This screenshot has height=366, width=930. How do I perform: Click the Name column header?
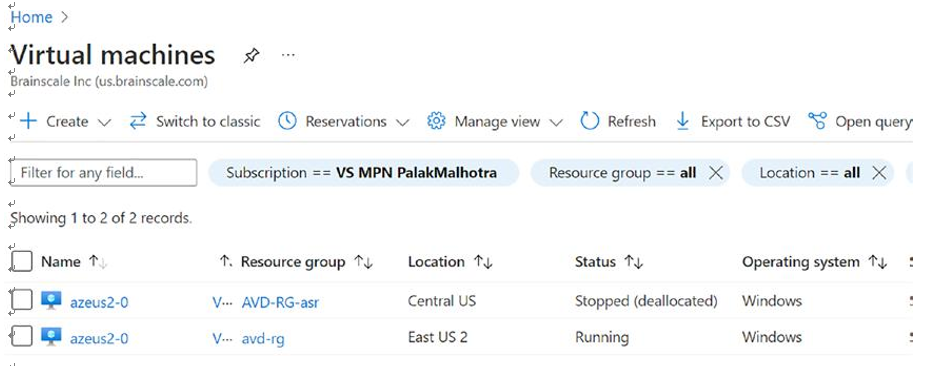coord(60,262)
